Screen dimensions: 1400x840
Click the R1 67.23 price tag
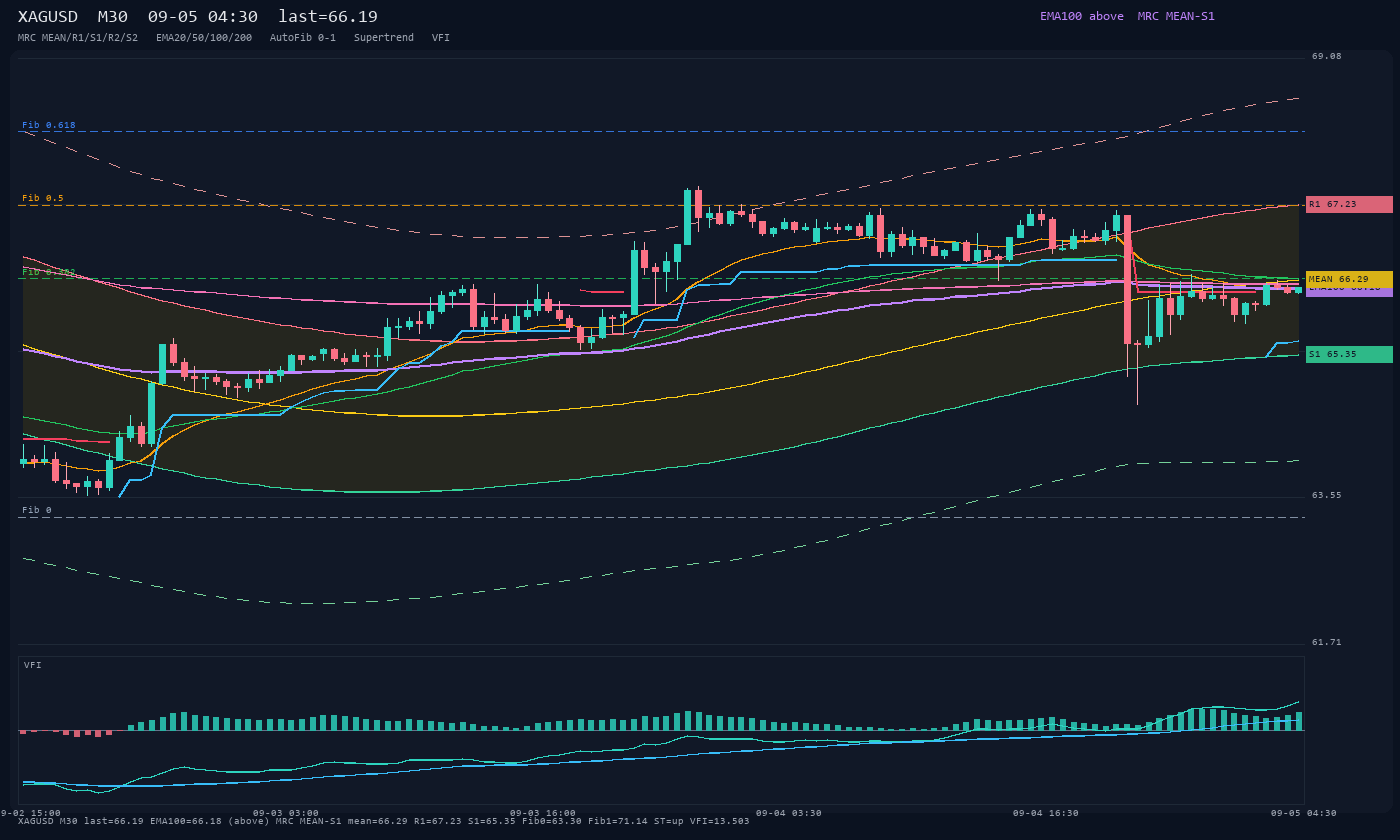(1349, 204)
